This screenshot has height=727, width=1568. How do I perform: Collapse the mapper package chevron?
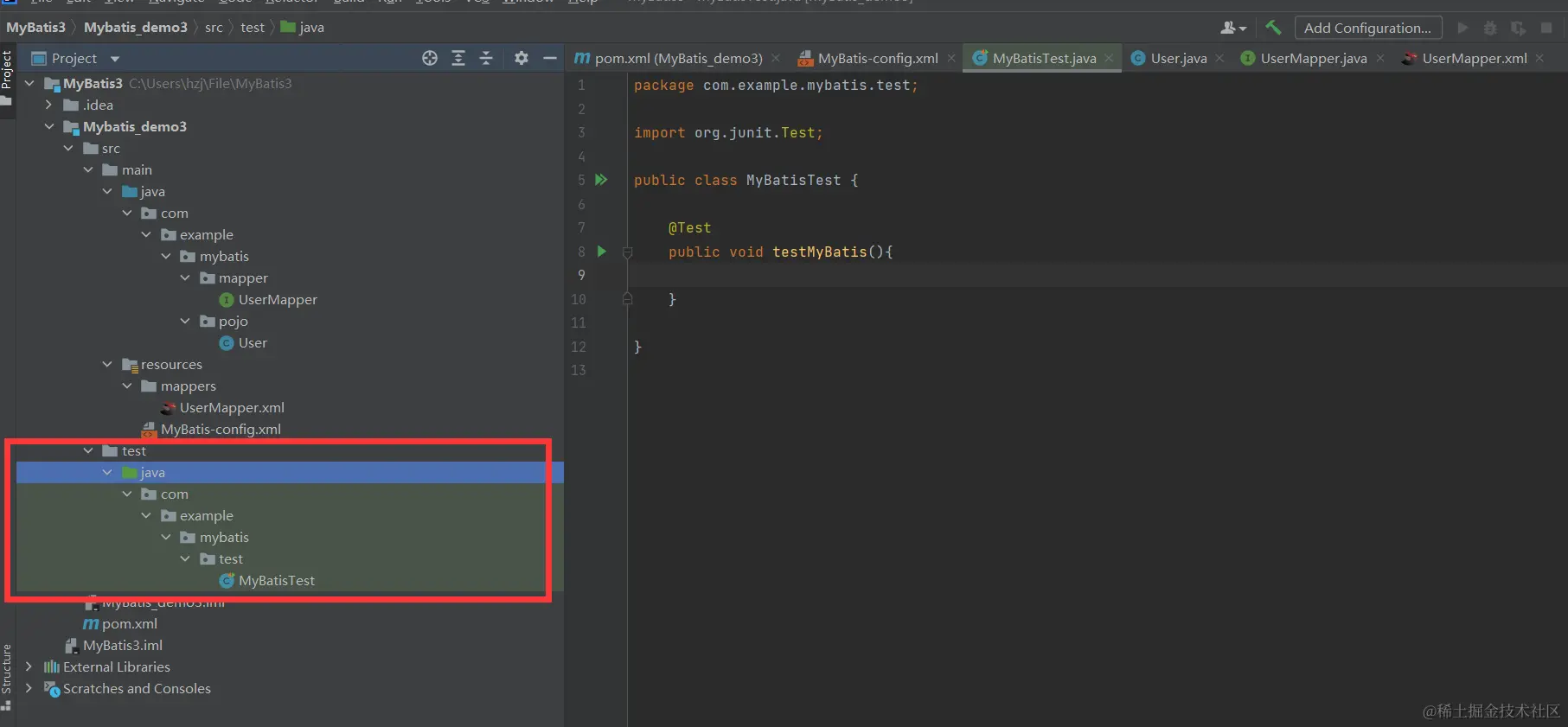(185, 277)
